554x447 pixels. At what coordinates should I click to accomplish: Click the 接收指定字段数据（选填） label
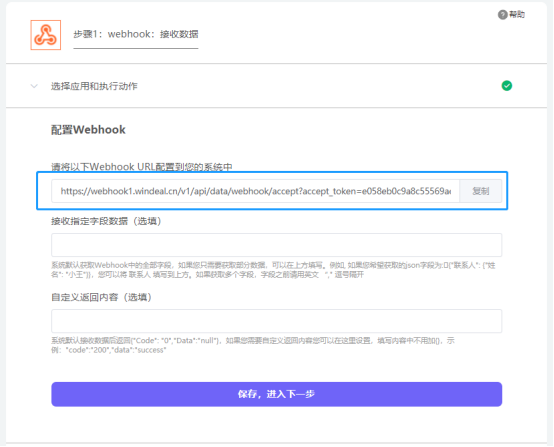click(106, 221)
